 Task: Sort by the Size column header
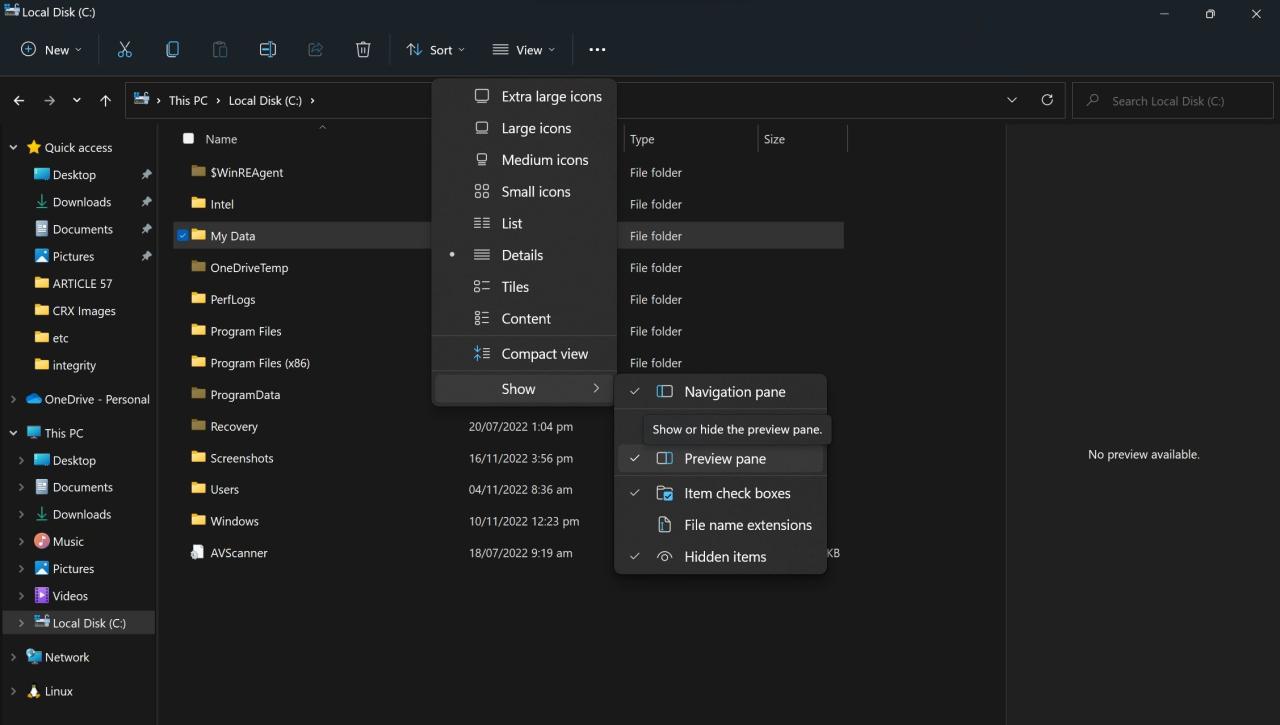point(774,139)
